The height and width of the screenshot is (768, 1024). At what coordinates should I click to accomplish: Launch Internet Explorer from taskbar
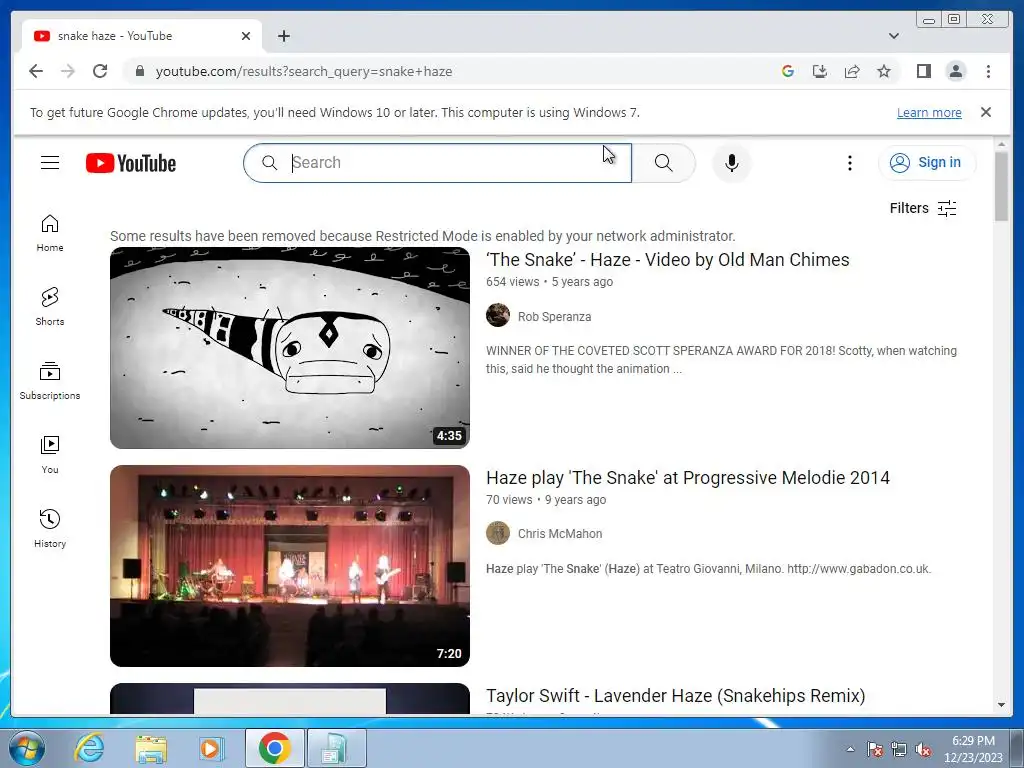(89, 748)
